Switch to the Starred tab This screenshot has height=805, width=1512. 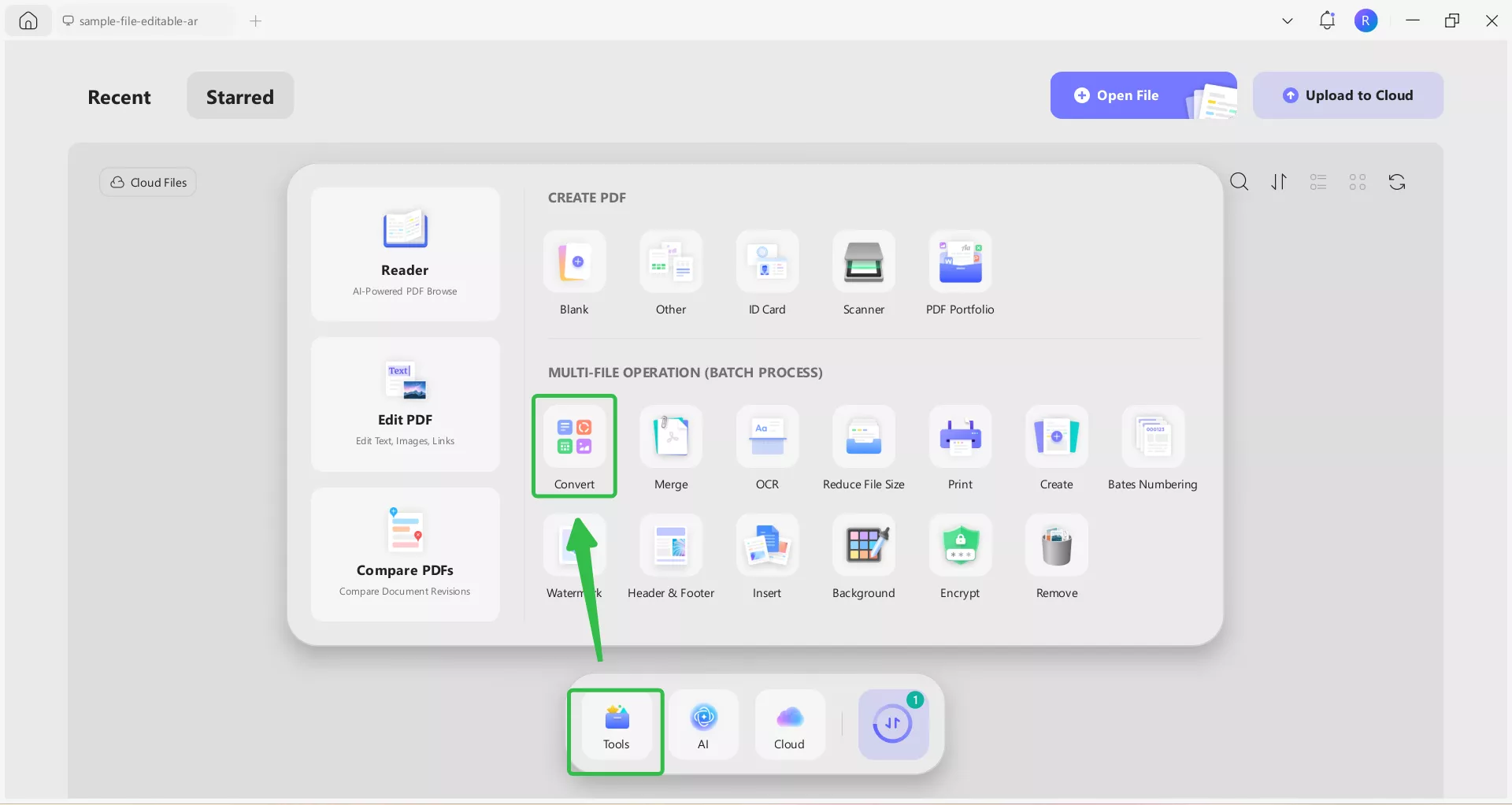pyautogui.click(x=240, y=97)
